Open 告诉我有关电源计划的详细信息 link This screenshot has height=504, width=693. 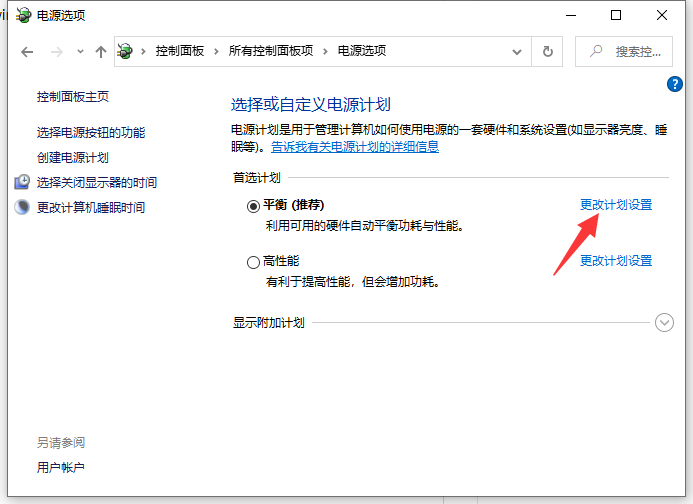point(355,146)
